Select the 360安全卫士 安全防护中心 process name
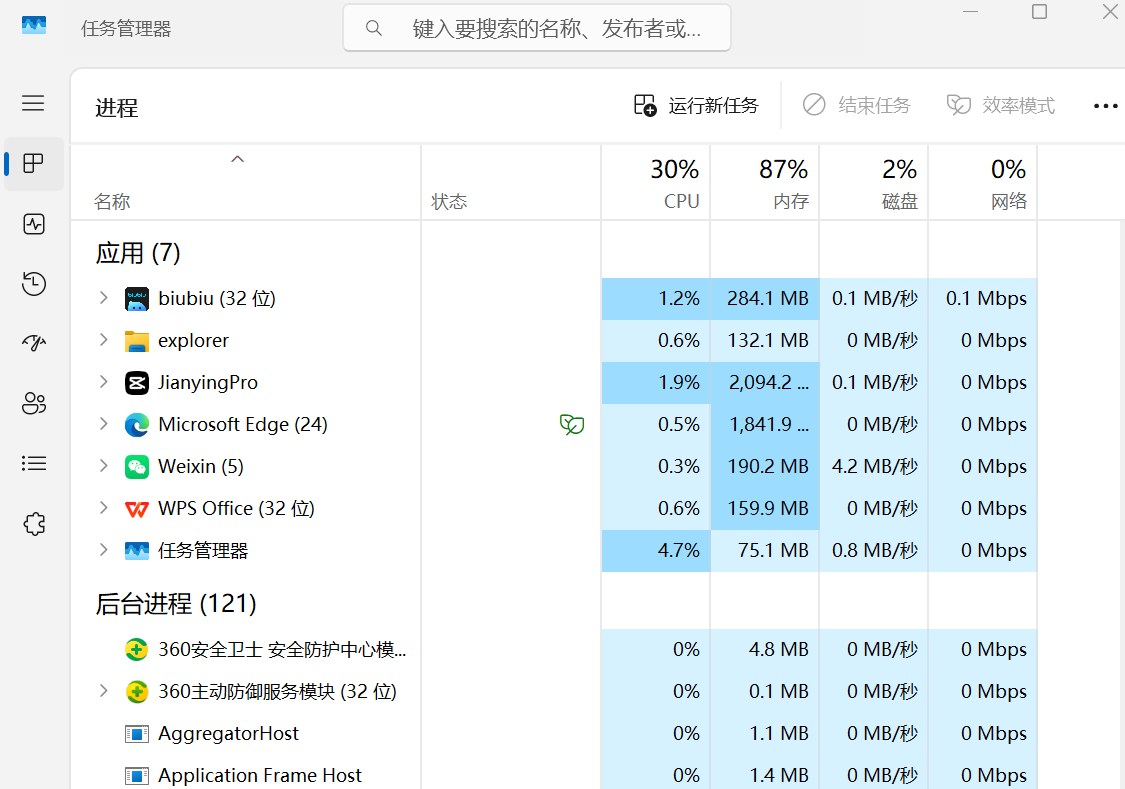Image resolution: width=1125 pixels, height=789 pixels. tap(282, 650)
